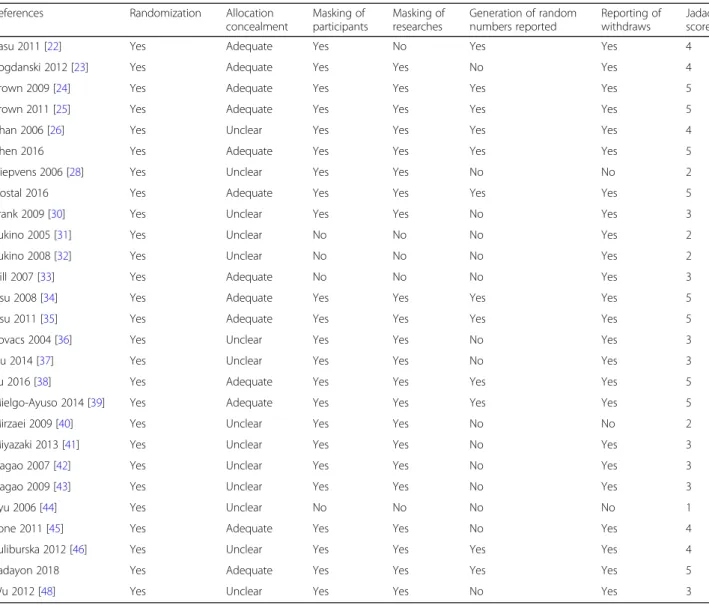Open reference link [22]
The width and height of the screenshot is (709, 605).
point(53,46)
